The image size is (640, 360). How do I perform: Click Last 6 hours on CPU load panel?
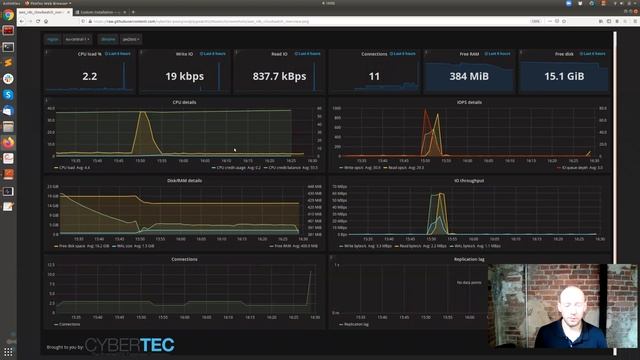[118, 54]
